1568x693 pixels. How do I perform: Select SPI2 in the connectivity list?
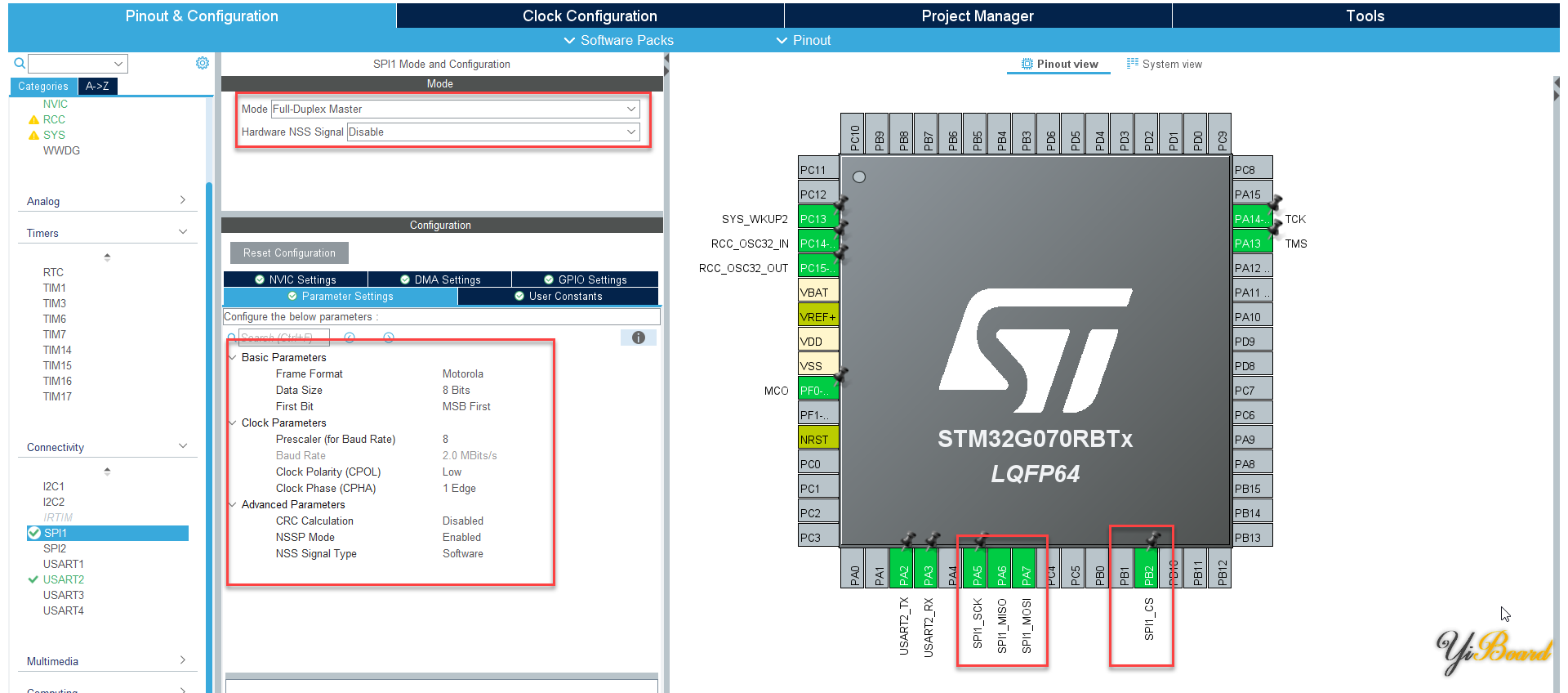point(55,548)
